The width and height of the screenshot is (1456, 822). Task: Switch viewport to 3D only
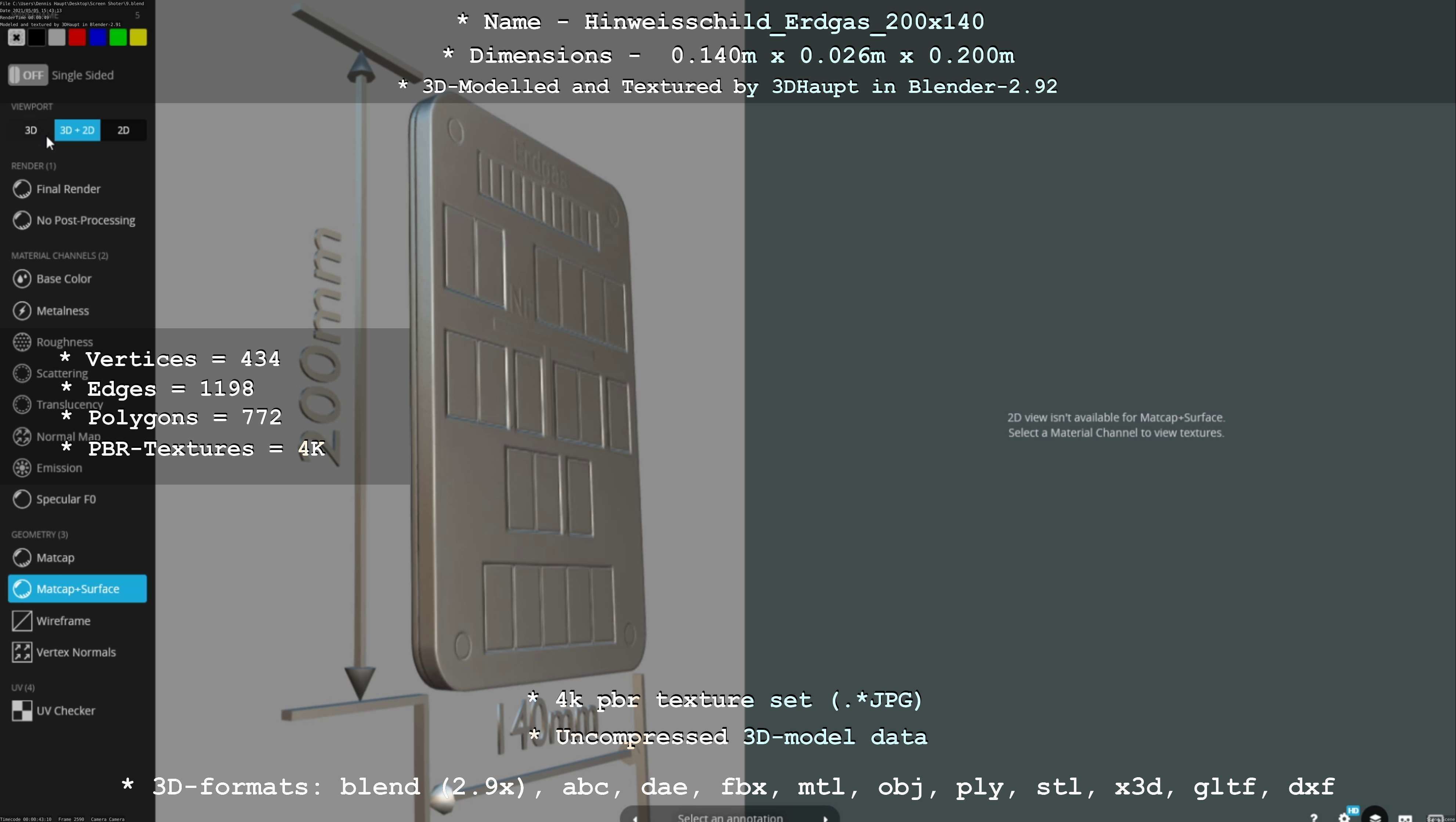pyautogui.click(x=31, y=130)
